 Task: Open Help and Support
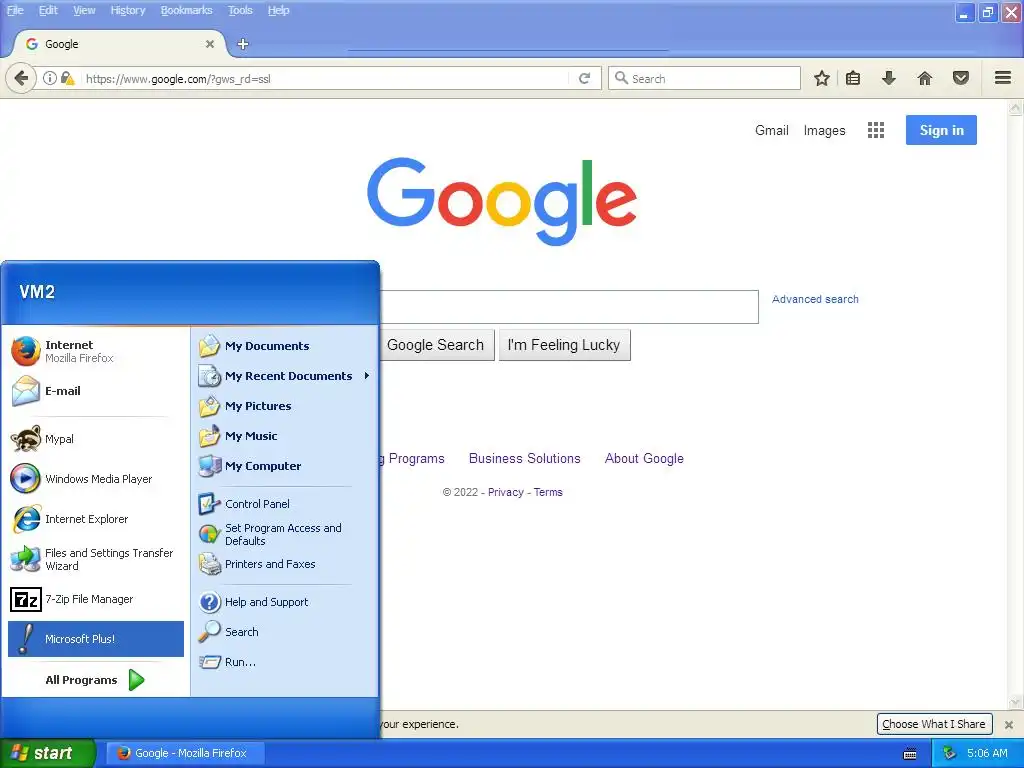pos(285,602)
